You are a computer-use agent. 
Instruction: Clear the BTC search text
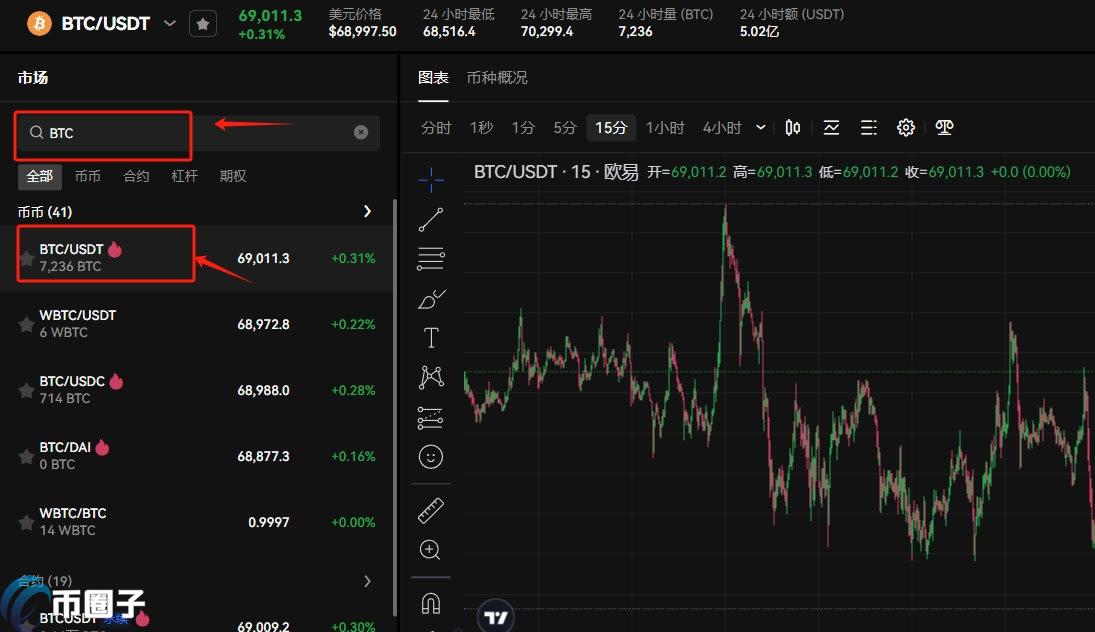click(x=361, y=133)
